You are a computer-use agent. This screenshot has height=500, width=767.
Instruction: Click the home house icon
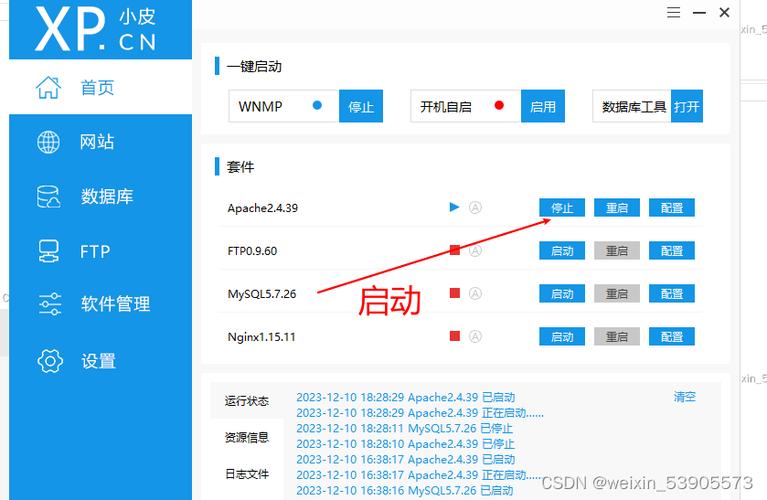(x=48, y=88)
